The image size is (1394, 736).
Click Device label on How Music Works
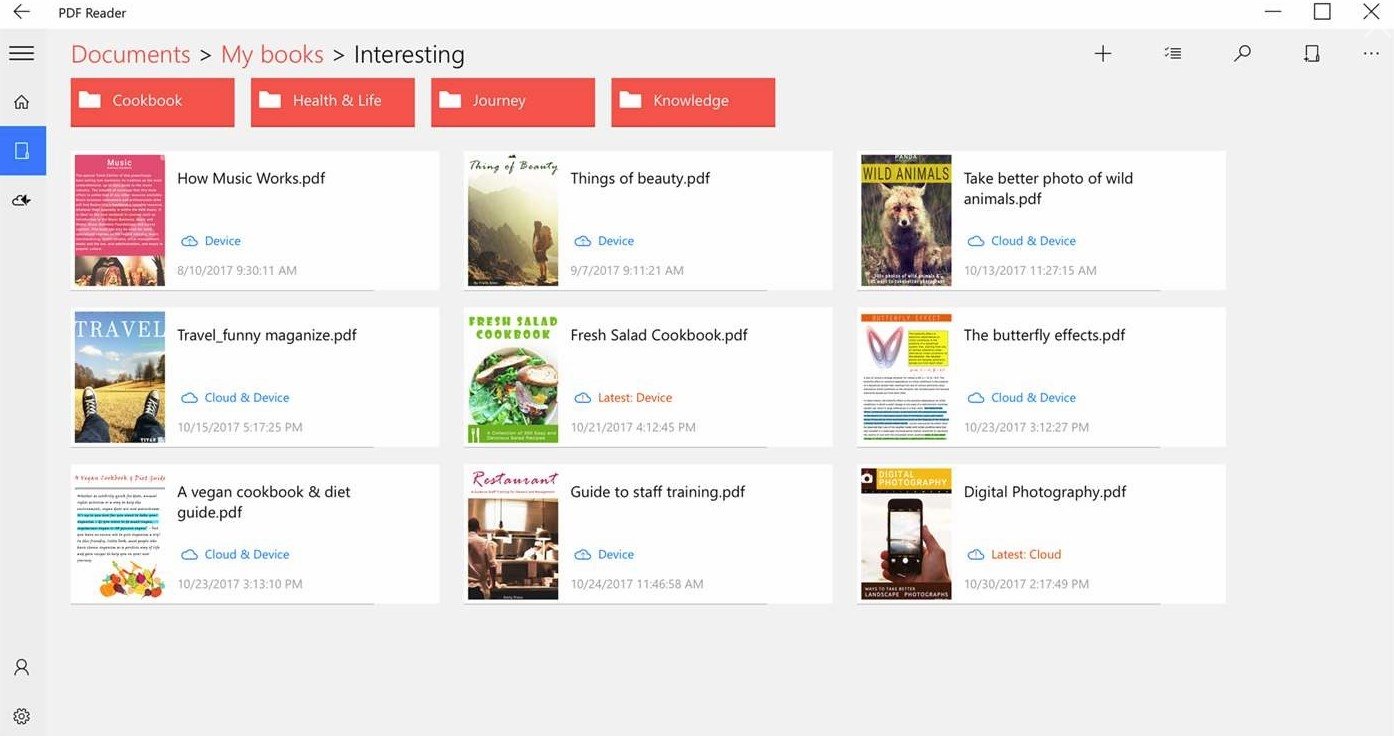222,241
